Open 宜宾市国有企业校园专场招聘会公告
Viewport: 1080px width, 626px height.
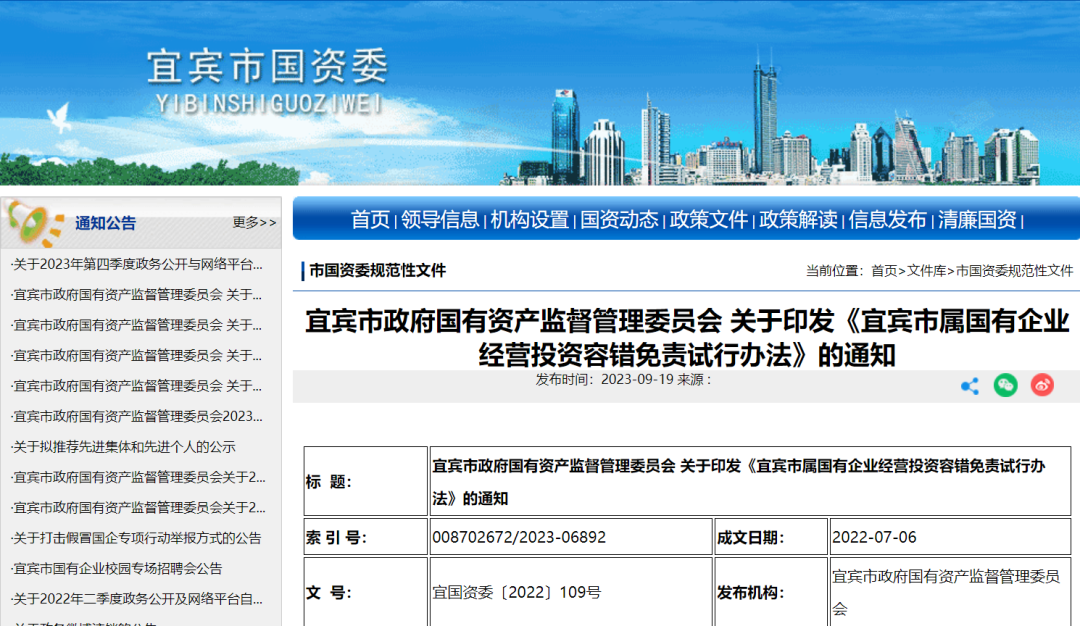pos(117,569)
